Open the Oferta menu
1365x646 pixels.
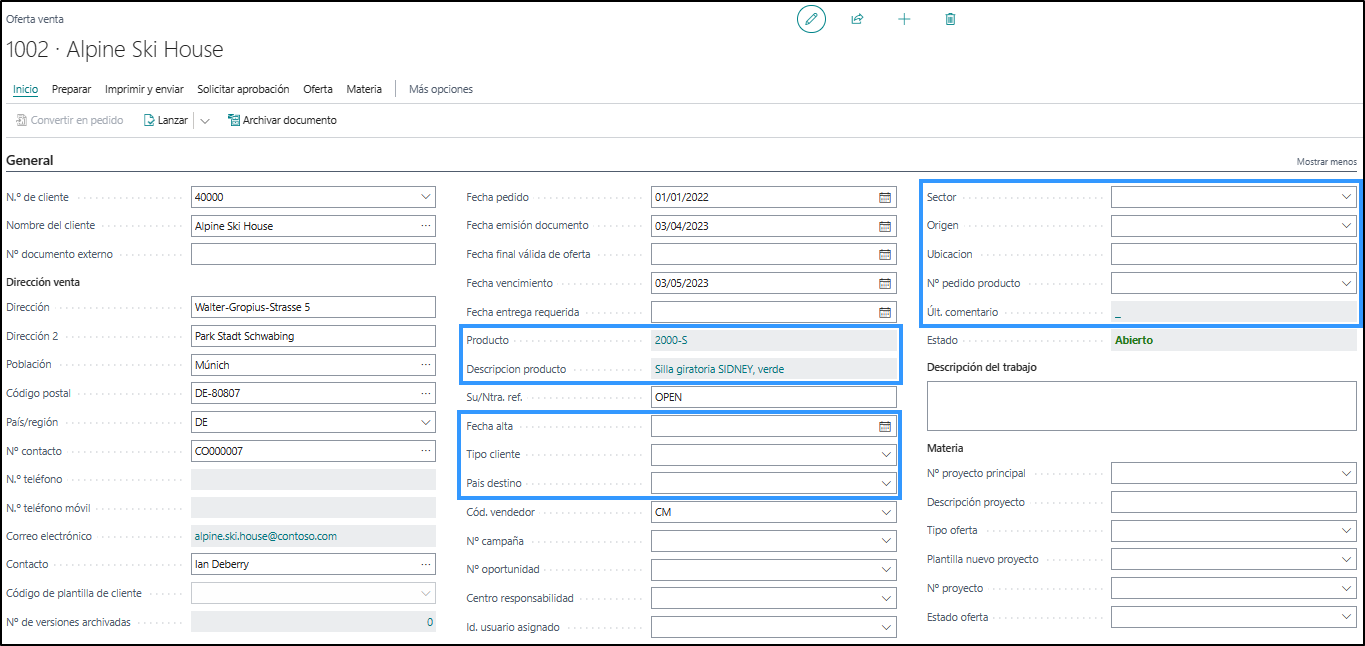[318, 89]
